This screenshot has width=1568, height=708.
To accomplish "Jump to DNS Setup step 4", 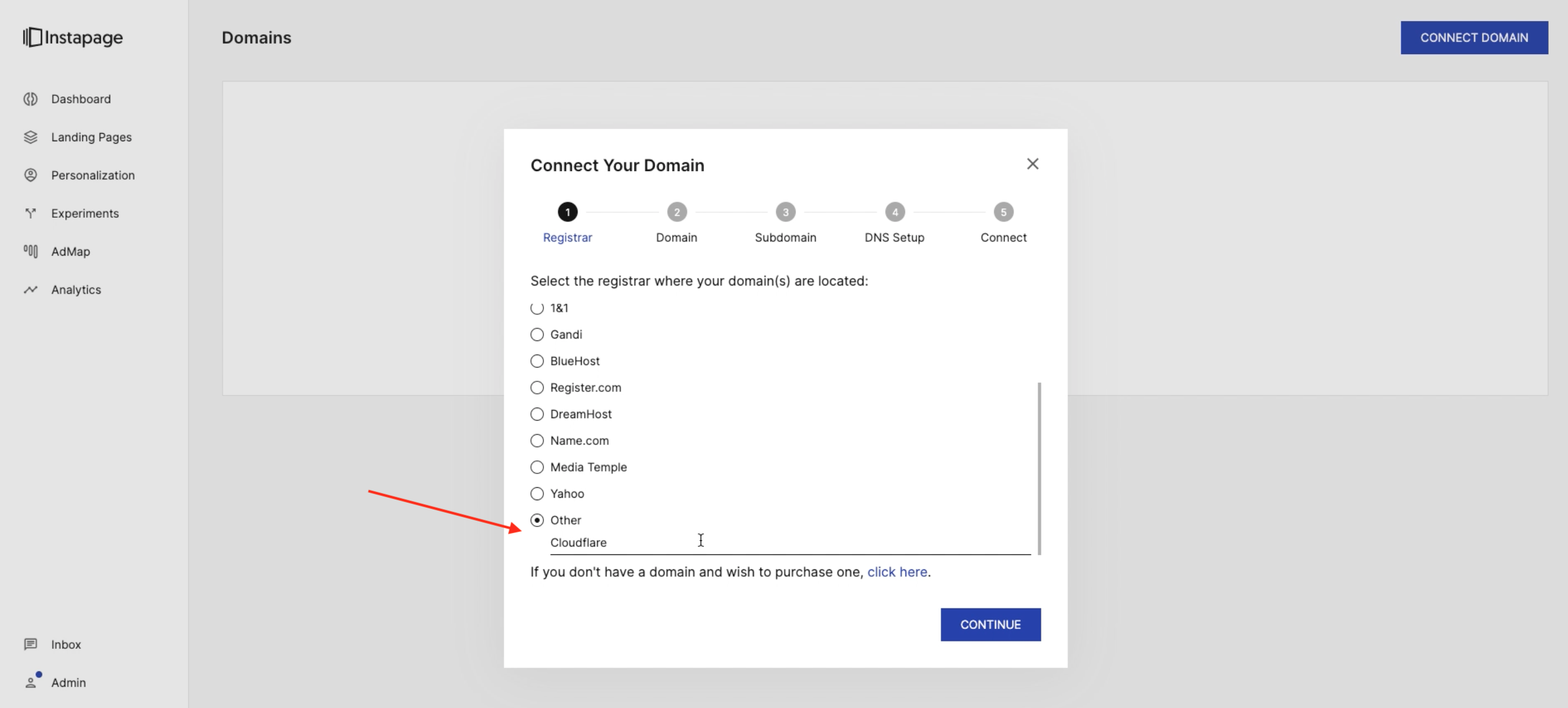I will tap(894, 212).
